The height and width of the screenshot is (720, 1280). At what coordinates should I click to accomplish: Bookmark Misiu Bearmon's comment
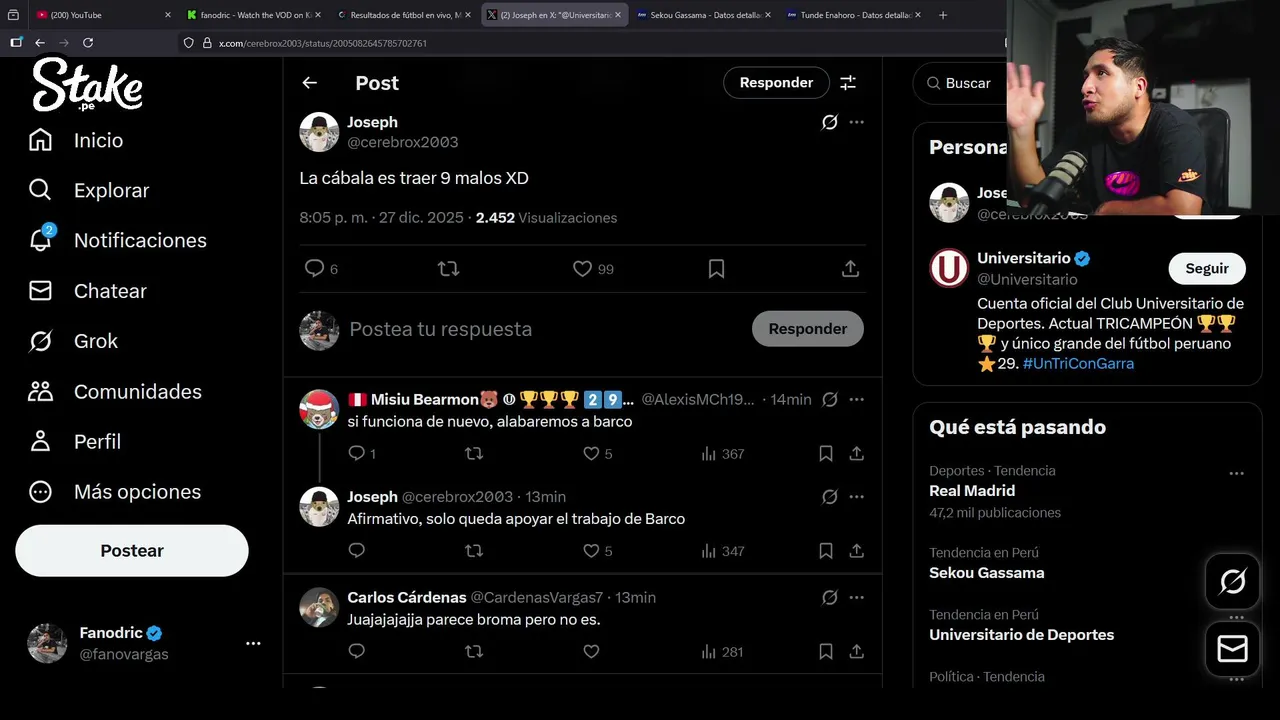pos(826,453)
